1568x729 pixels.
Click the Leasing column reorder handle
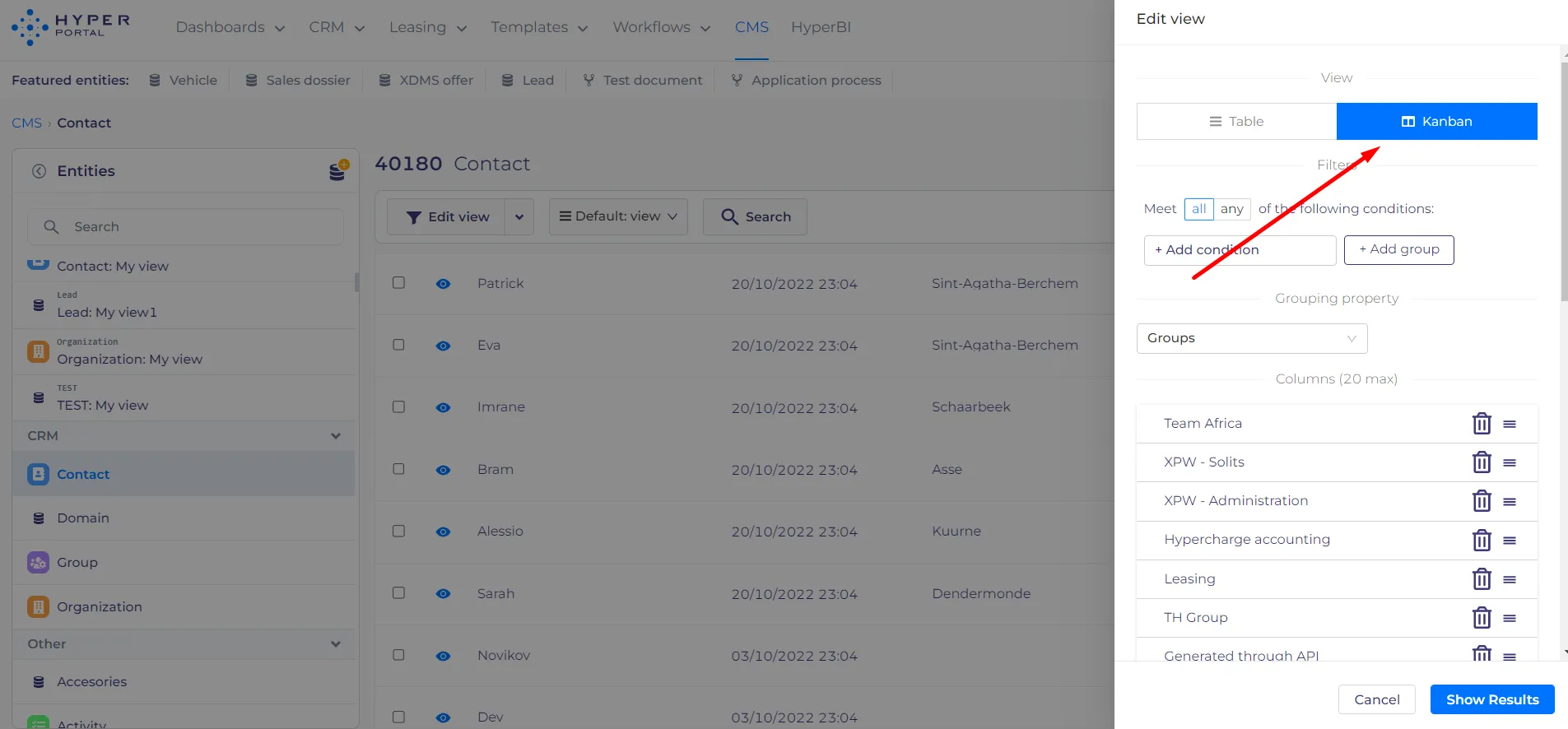(x=1510, y=579)
